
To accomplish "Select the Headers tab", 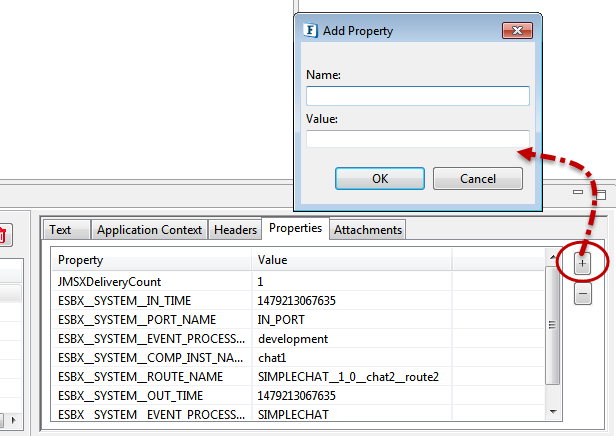I will (x=235, y=230).
